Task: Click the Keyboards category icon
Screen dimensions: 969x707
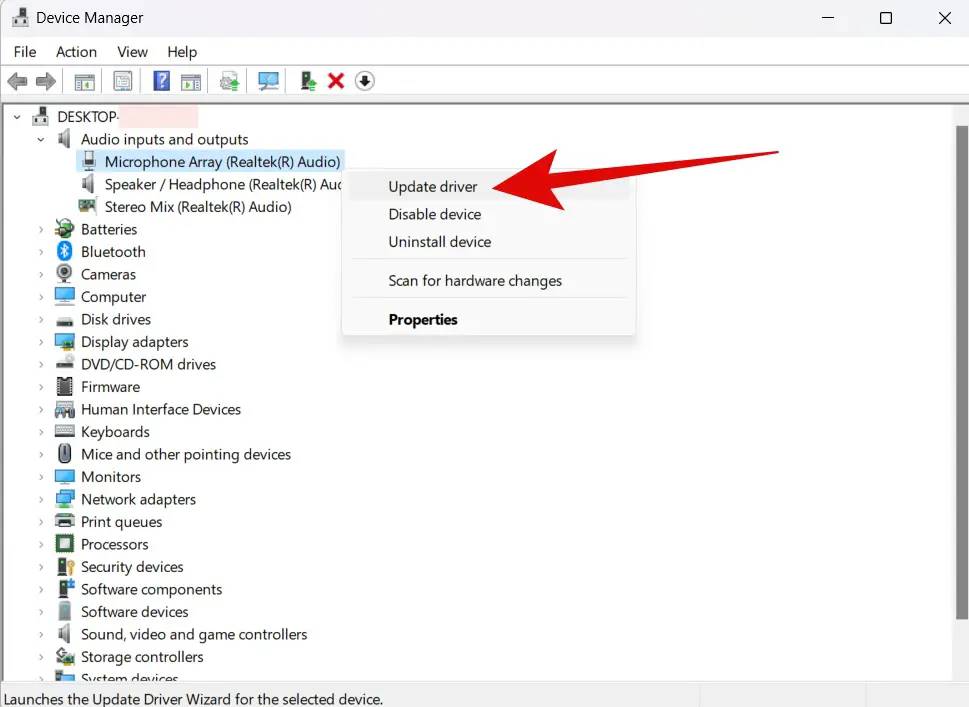Action: point(64,431)
